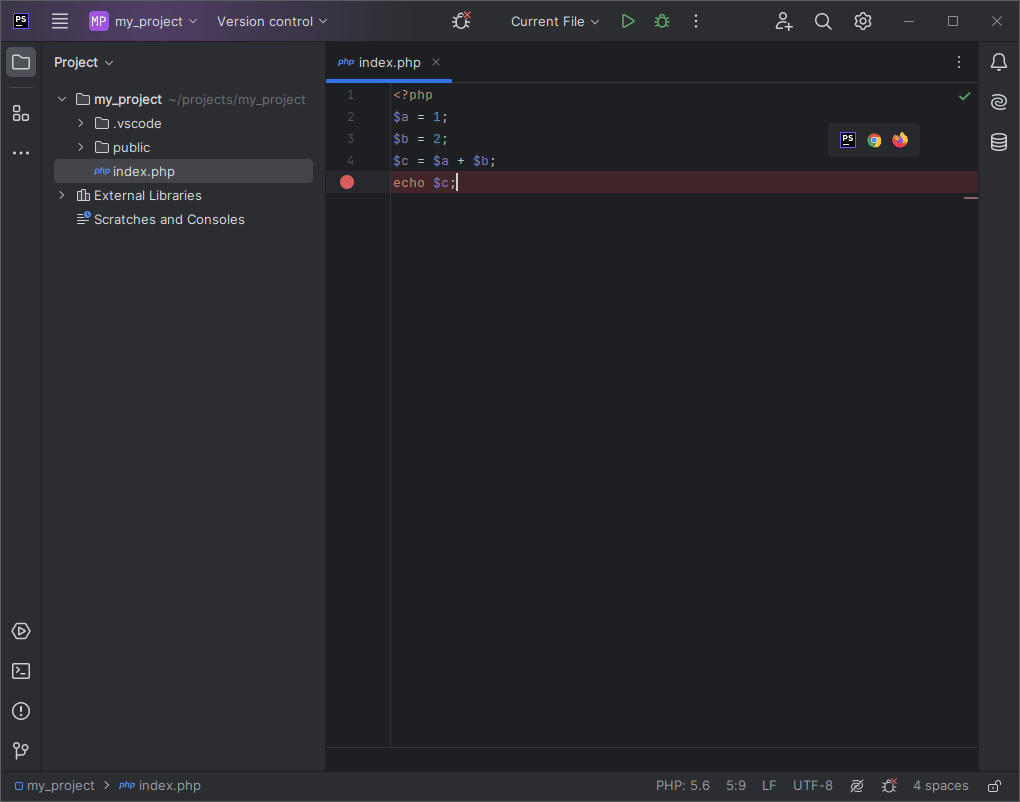Screen dimensions: 1020x802
Task: Open page in Firefox browser
Action: point(900,140)
